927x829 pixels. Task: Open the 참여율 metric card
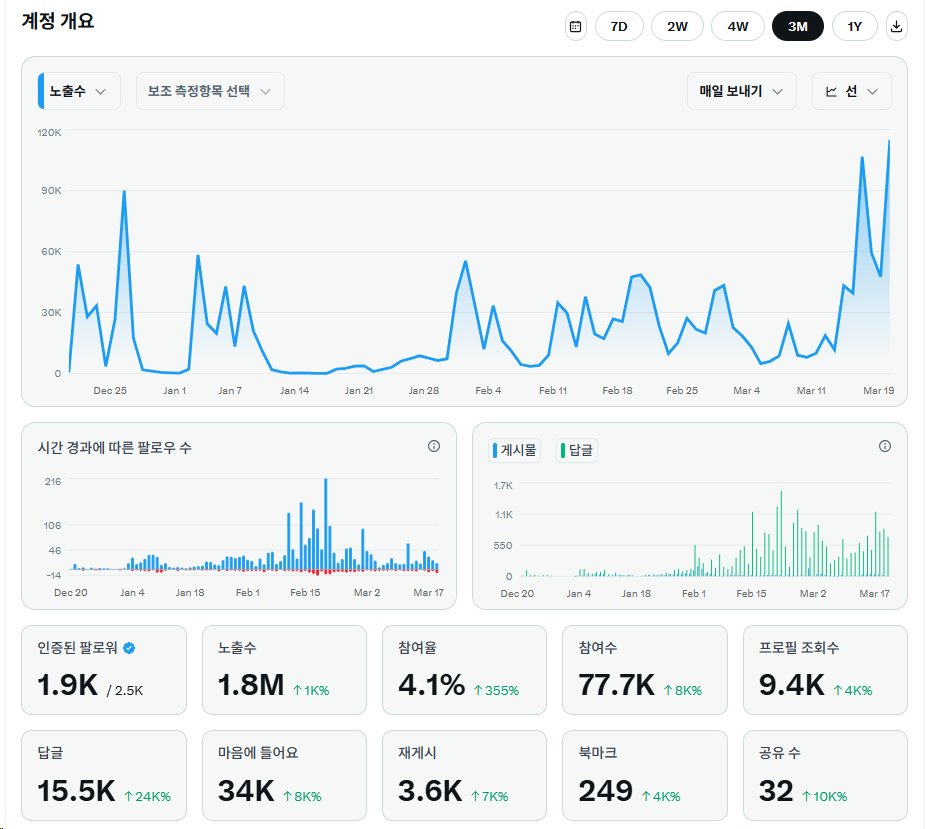tap(464, 669)
